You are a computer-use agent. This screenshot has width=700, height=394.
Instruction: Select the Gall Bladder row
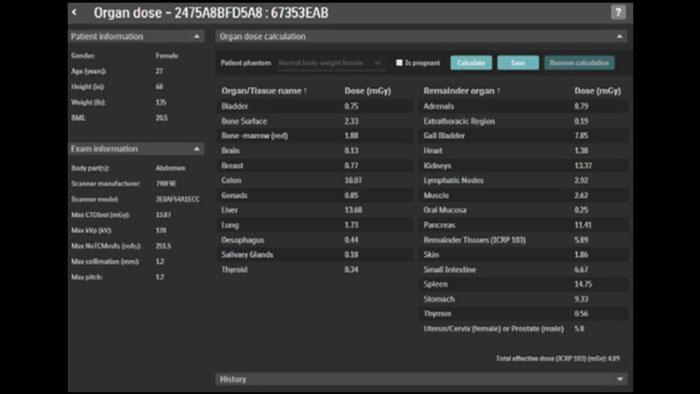(524, 136)
